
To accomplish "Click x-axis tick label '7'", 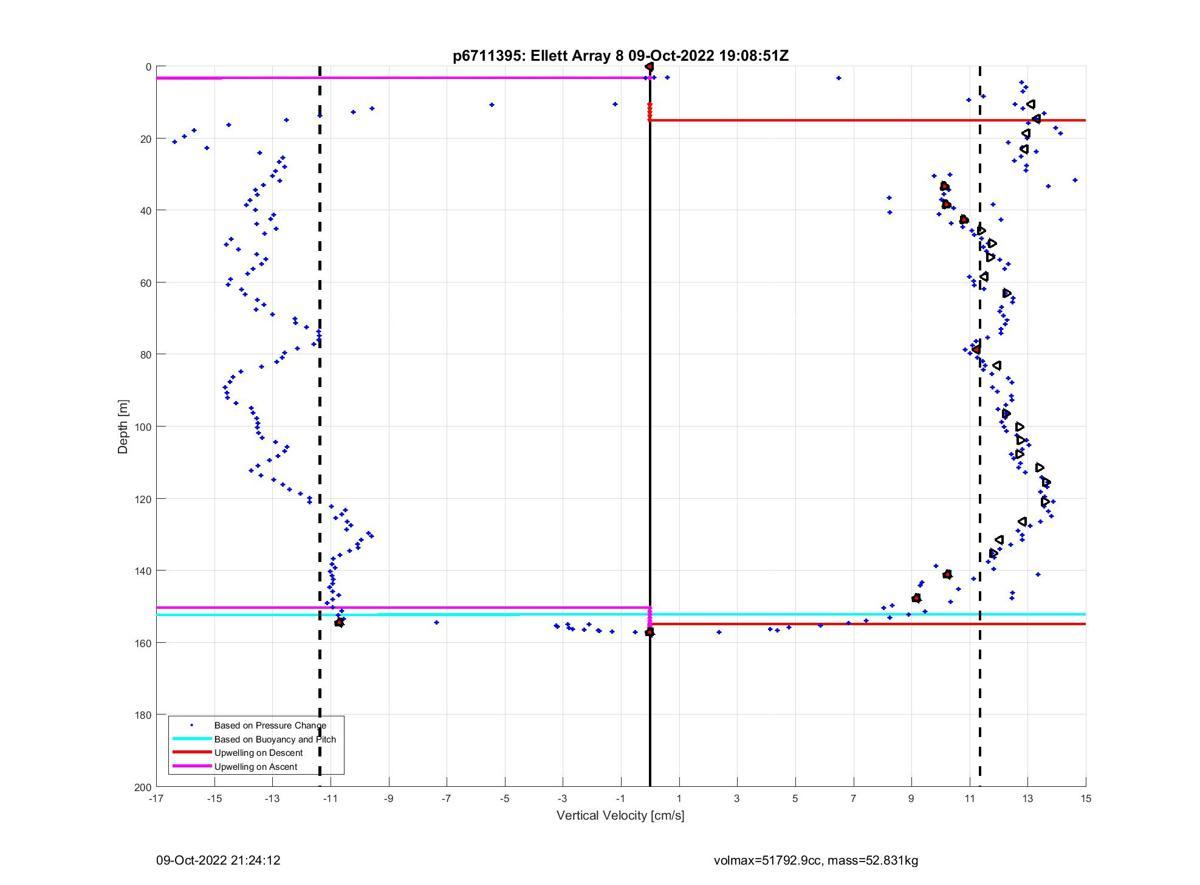I will coord(853,798).
